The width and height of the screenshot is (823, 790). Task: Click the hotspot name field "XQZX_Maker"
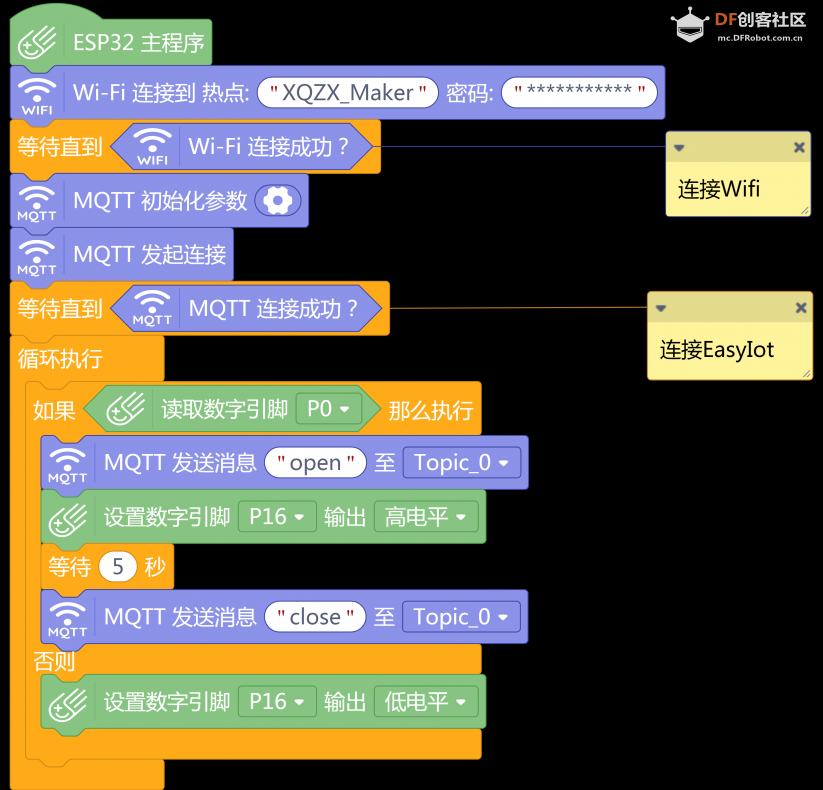[x=347, y=93]
